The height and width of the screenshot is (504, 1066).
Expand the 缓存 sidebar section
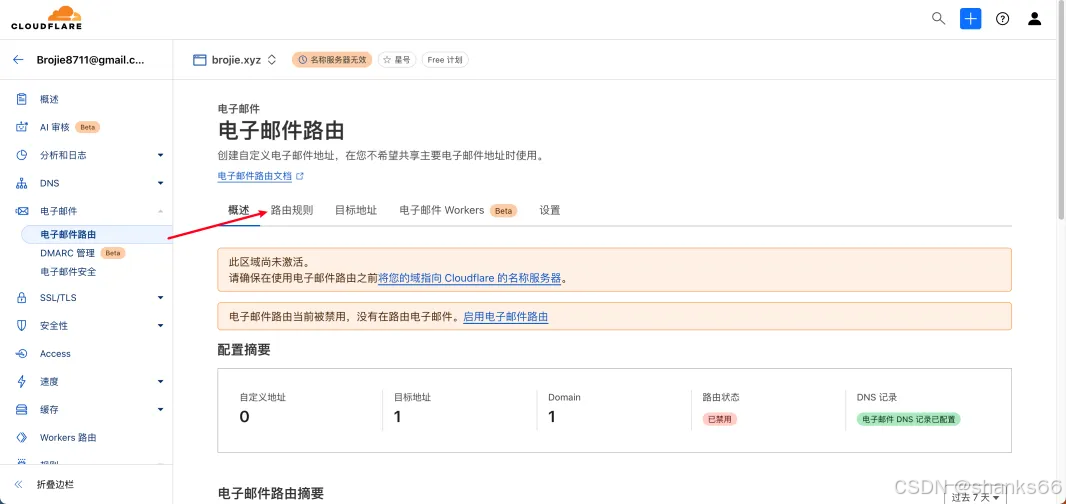tap(160, 409)
